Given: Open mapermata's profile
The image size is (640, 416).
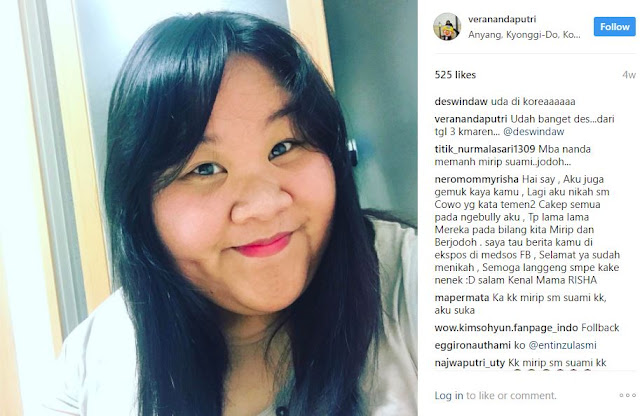Looking at the screenshot, I should point(462,298).
